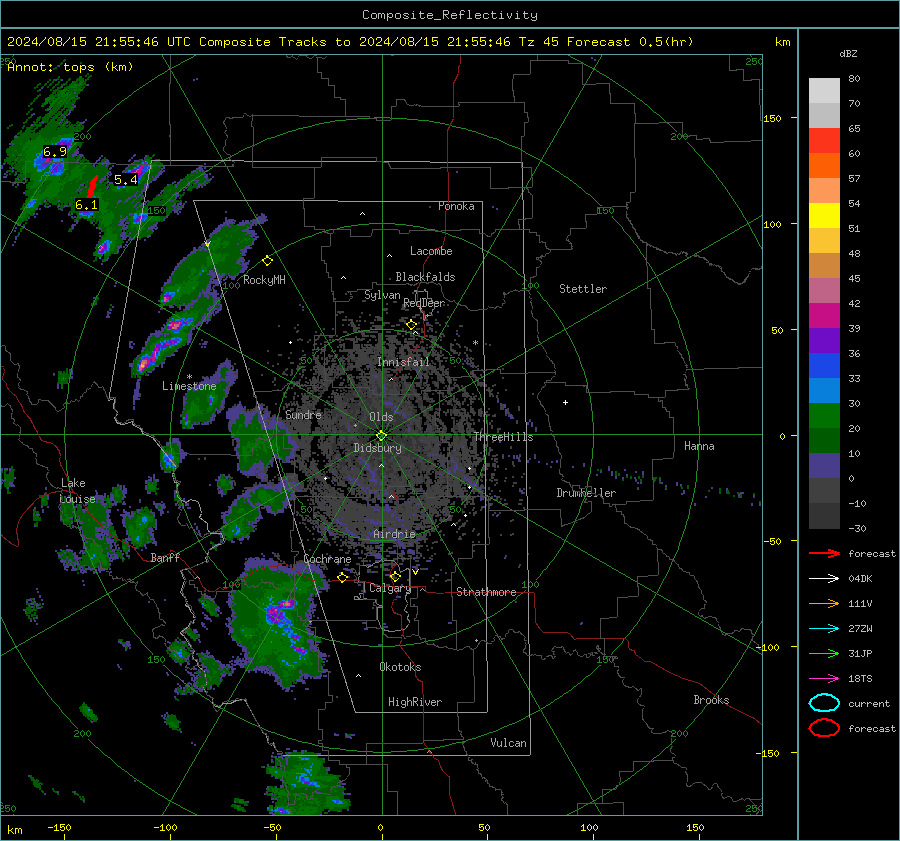Click the light gray 80 dBZ swatch

(824, 90)
